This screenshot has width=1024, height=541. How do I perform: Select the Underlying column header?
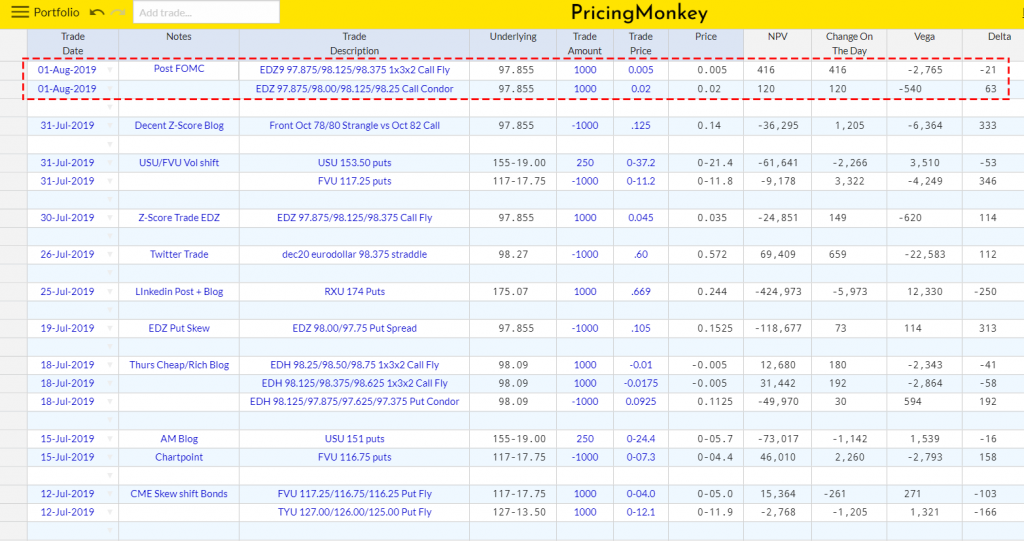(513, 44)
